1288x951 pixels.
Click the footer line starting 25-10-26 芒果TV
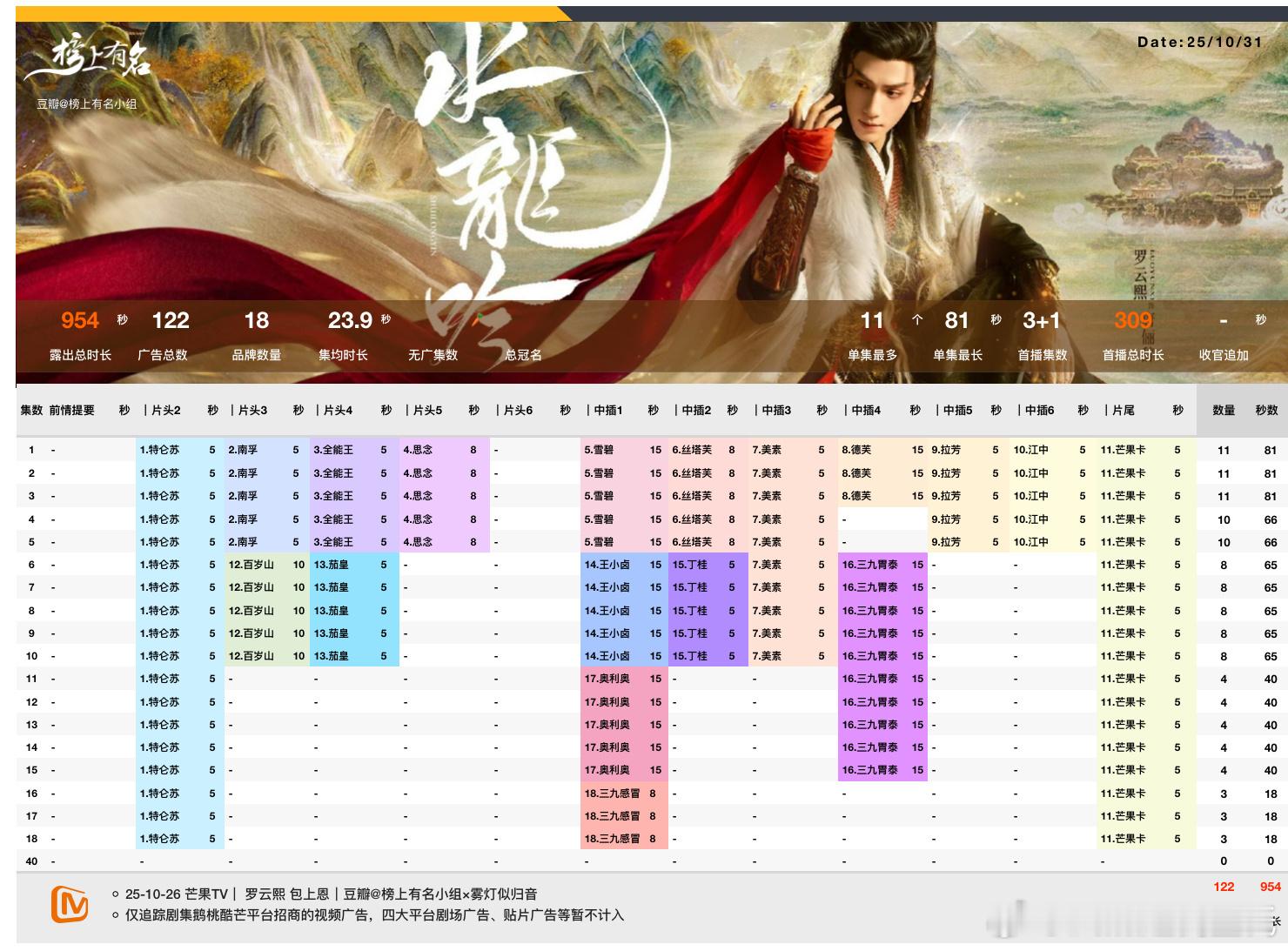tap(331, 894)
